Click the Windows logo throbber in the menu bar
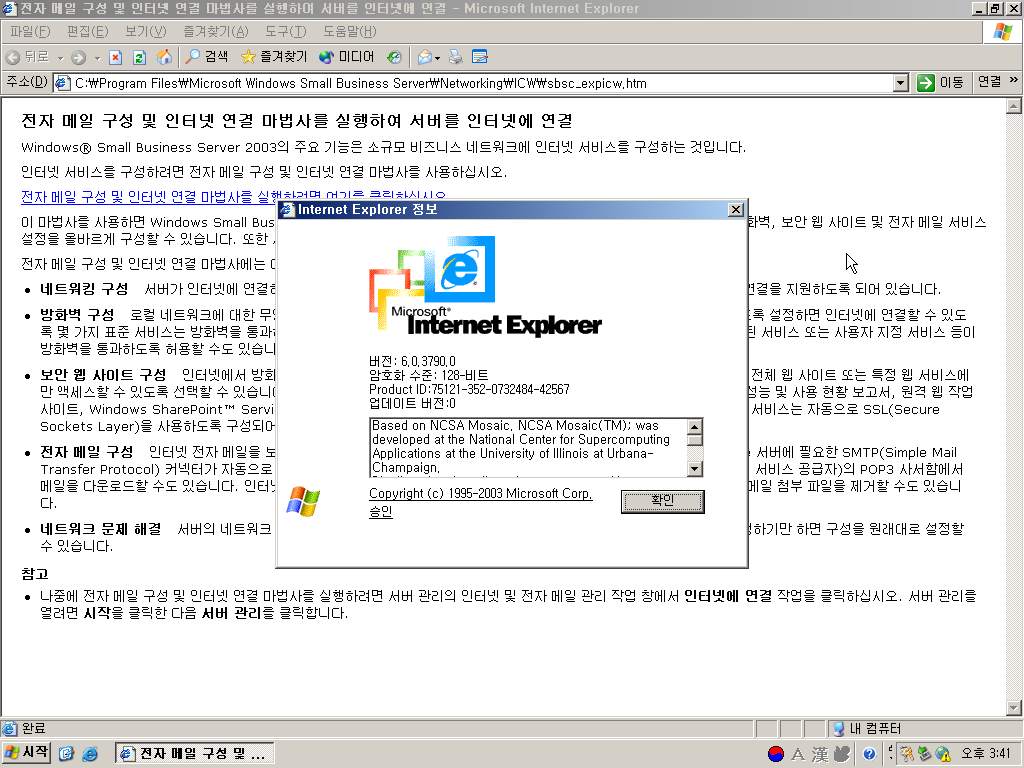The image size is (1024, 768). tap(1002, 31)
